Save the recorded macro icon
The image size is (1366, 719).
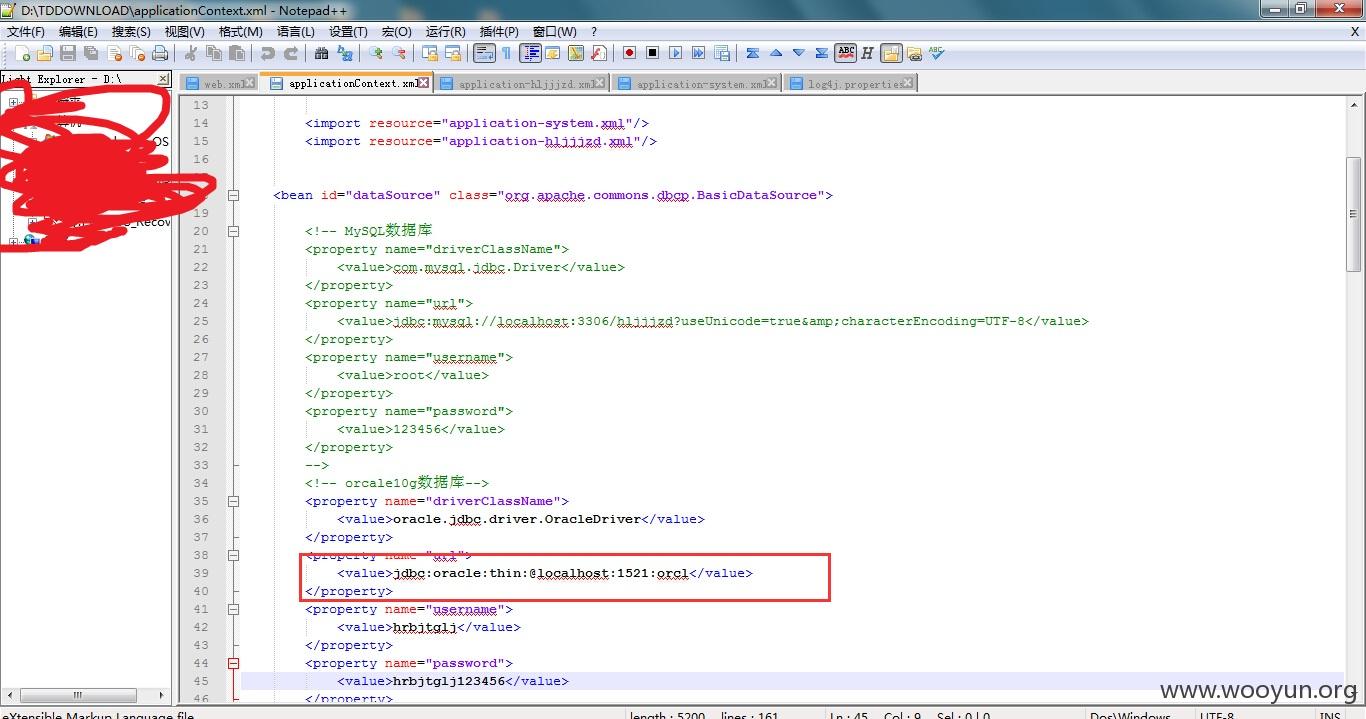721,53
